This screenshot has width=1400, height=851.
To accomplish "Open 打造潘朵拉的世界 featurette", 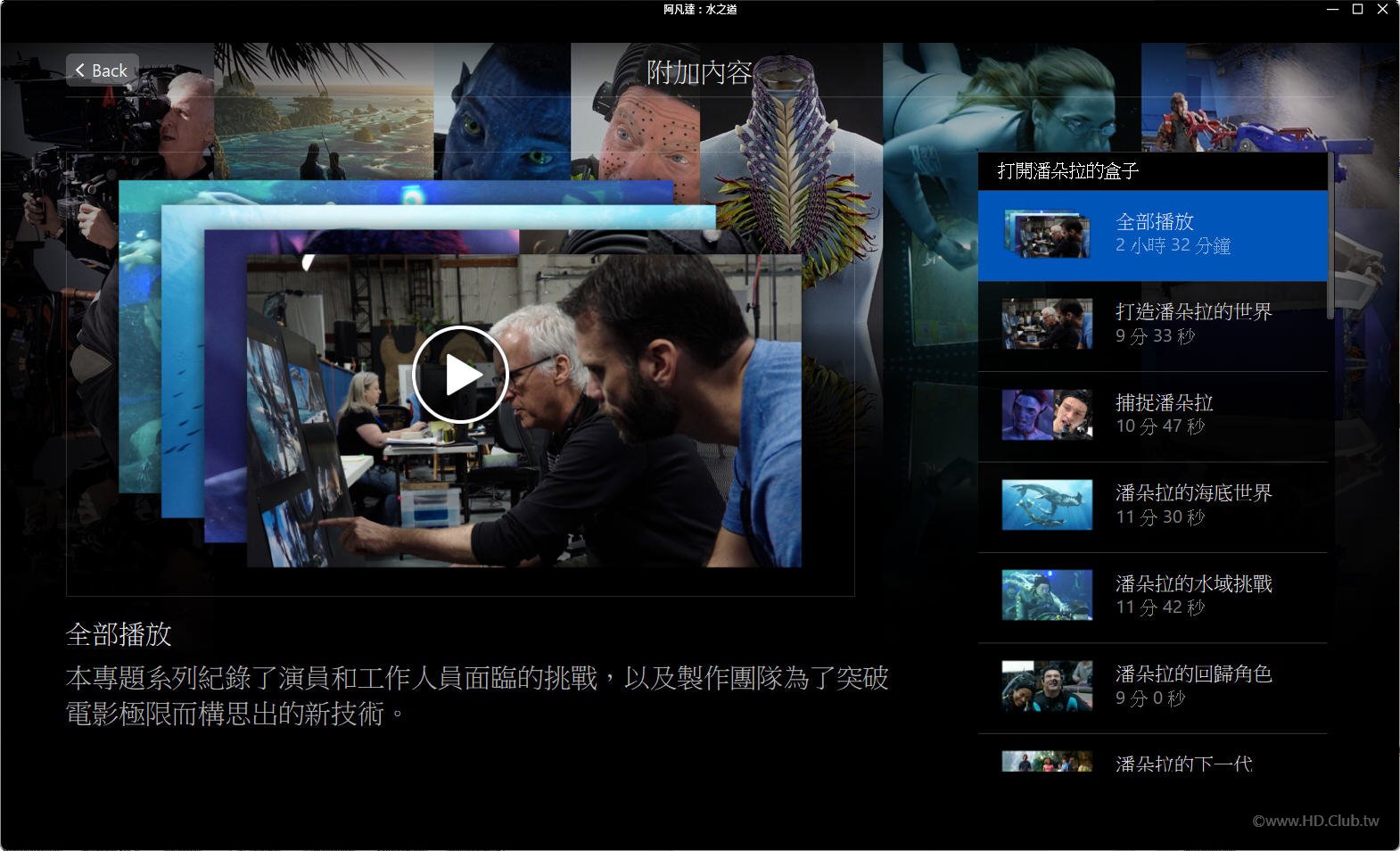I will tap(1152, 326).
